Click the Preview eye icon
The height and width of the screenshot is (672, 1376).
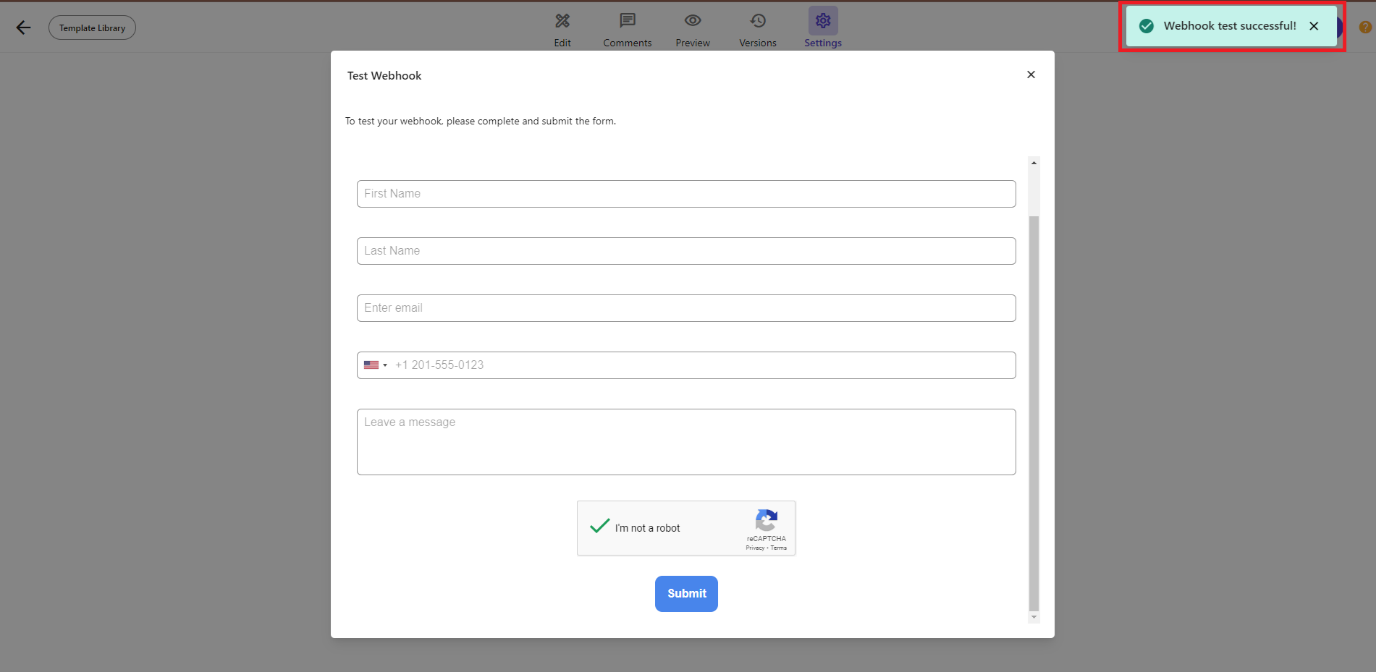(692, 21)
